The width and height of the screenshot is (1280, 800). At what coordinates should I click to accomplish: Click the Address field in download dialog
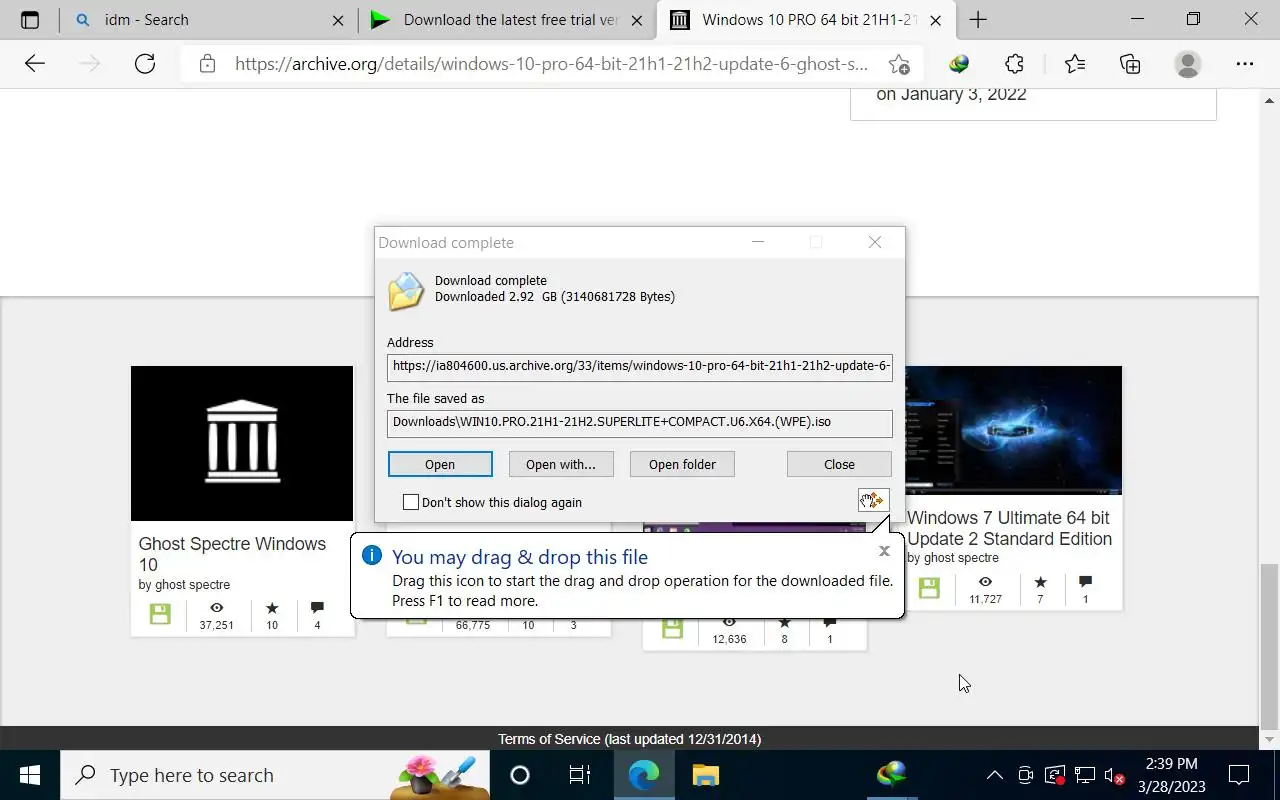[640, 367]
